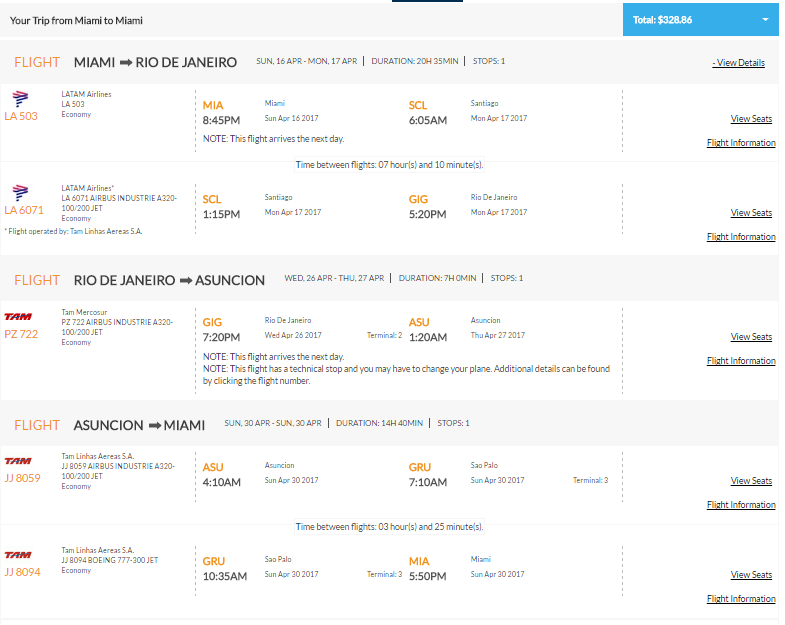Click the technical stop note for PZ 722

[x=406, y=375]
